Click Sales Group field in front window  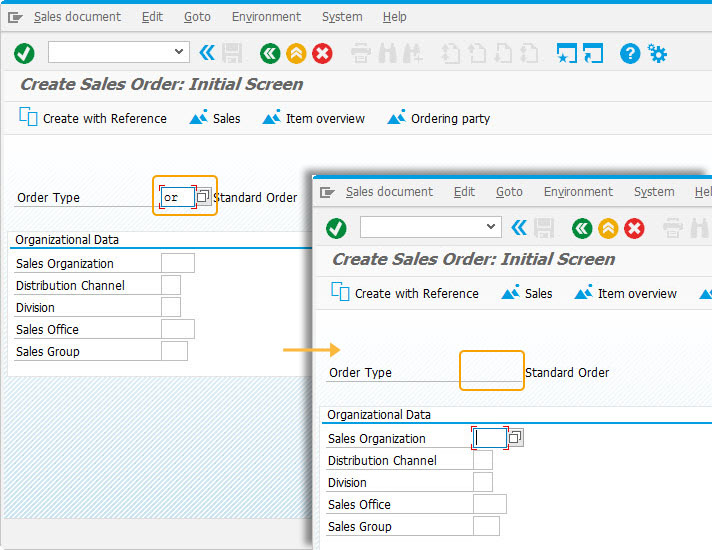pyautogui.click(x=486, y=526)
